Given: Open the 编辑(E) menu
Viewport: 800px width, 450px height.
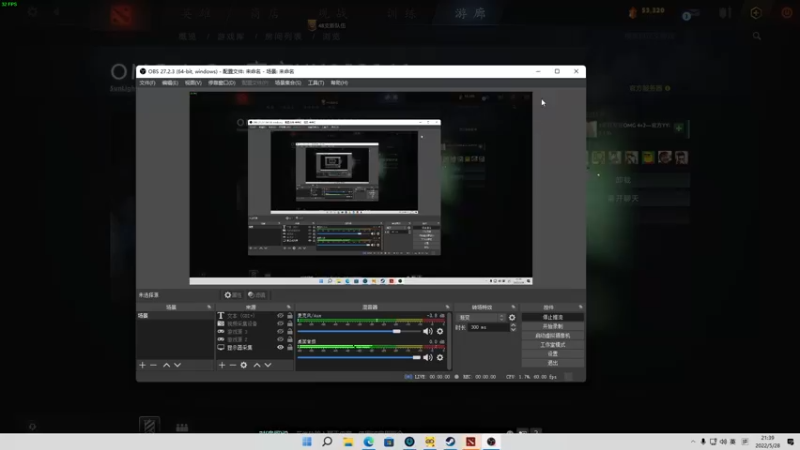Looking at the screenshot, I should [x=170, y=83].
